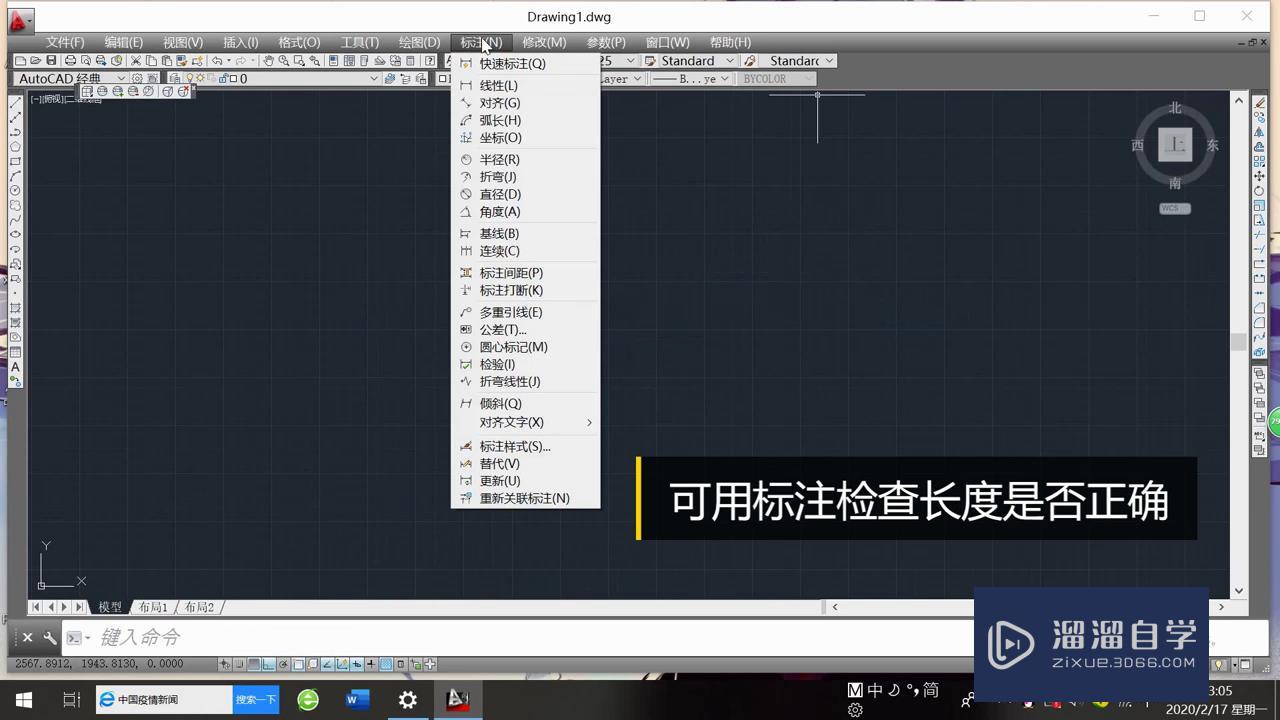Open Microsoft Word from the taskbar
The image size is (1280, 720).
[357, 700]
